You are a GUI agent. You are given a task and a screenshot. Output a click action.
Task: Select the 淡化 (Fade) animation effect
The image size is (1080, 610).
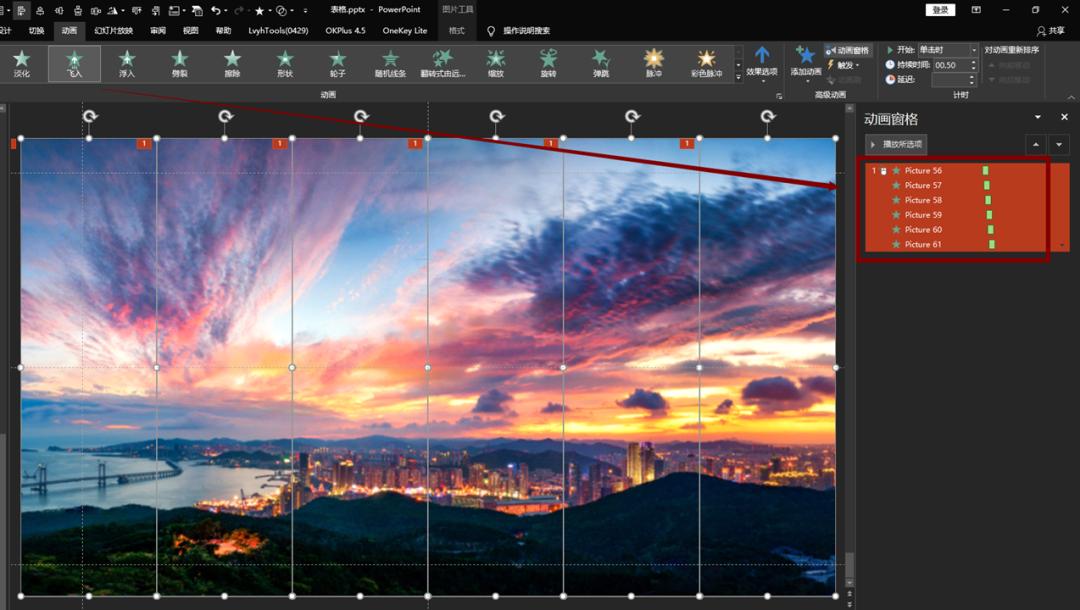pyautogui.click(x=22, y=63)
